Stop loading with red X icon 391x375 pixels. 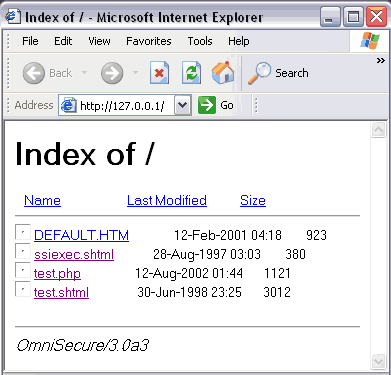click(x=159, y=72)
